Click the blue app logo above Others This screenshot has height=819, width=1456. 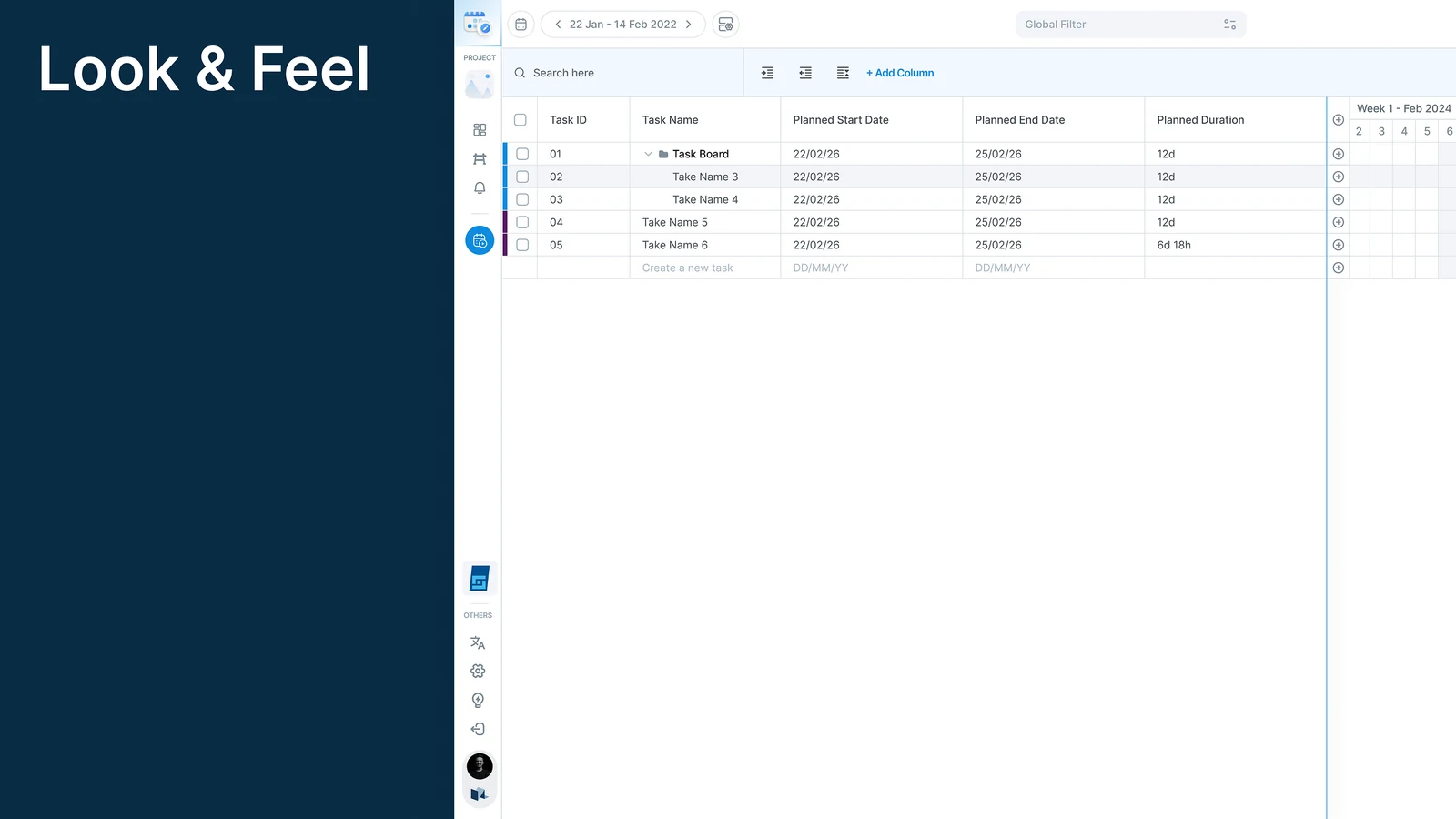tap(479, 579)
